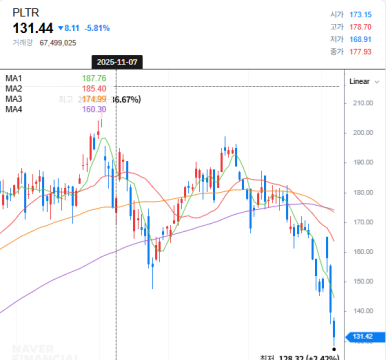Click the 140.00 axis label
The height and width of the screenshot is (360, 386).
[363, 311]
